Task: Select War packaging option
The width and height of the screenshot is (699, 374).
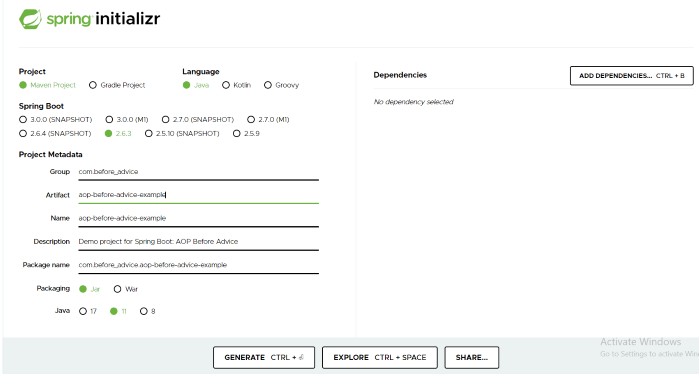Action: coord(126,289)
